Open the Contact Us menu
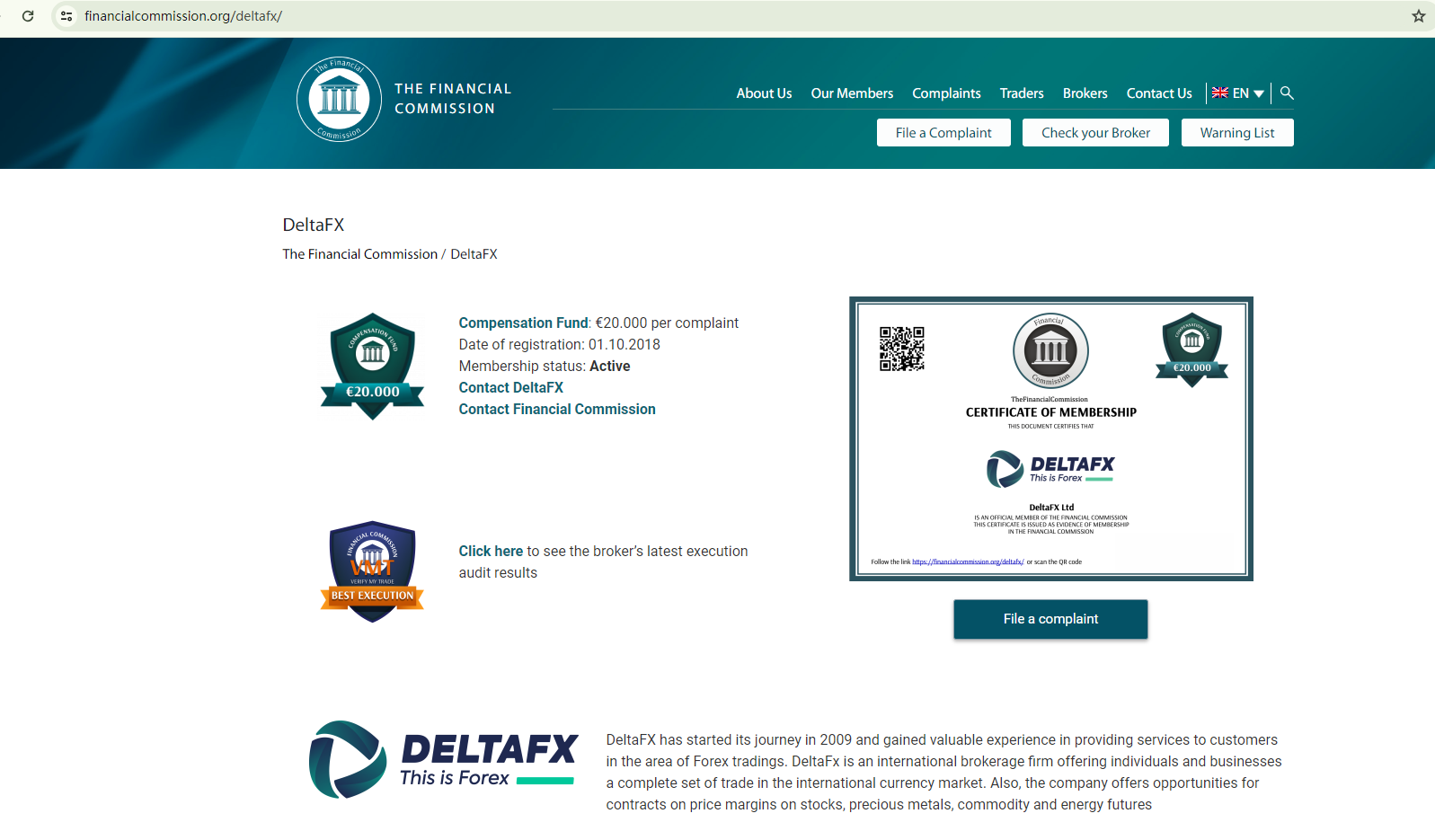Viewport: 1435px width, 840px height. 1159,93
